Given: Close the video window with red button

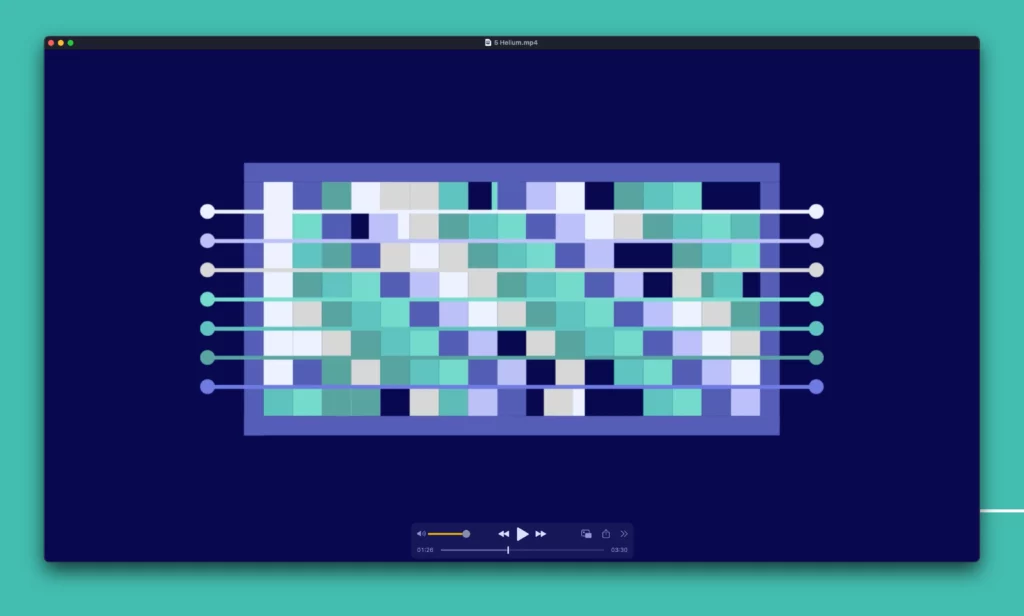Looking at the screenshot, I should click(51, 43).
